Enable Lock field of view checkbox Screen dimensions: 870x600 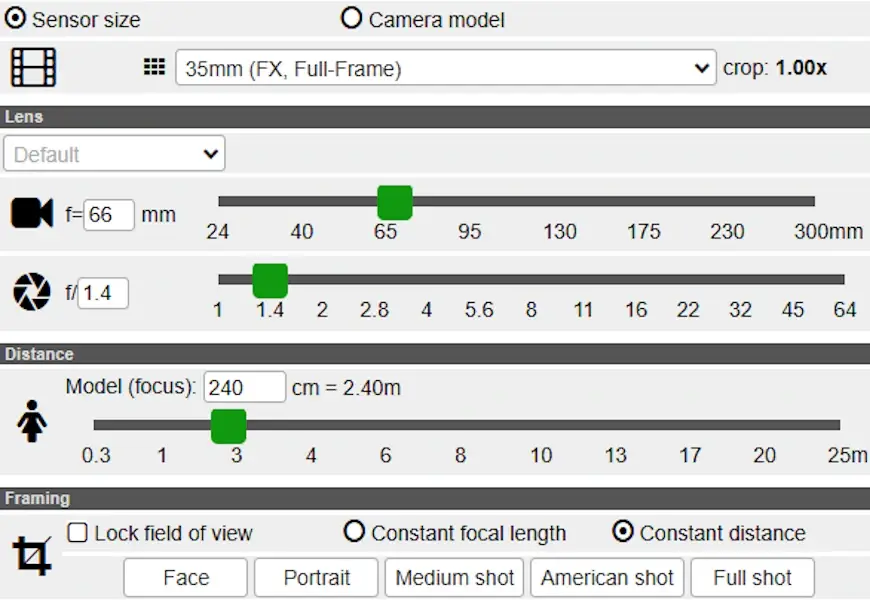[x=77, y=533]
